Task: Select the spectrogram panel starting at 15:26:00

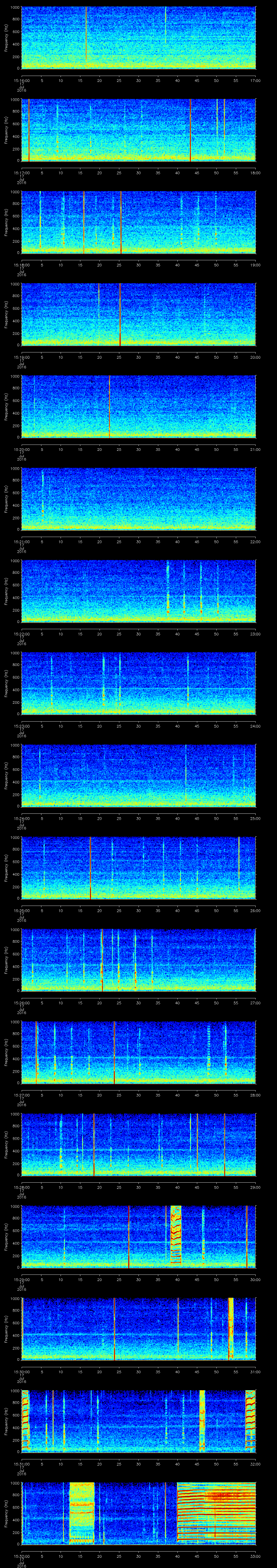Action: [138, 960]
